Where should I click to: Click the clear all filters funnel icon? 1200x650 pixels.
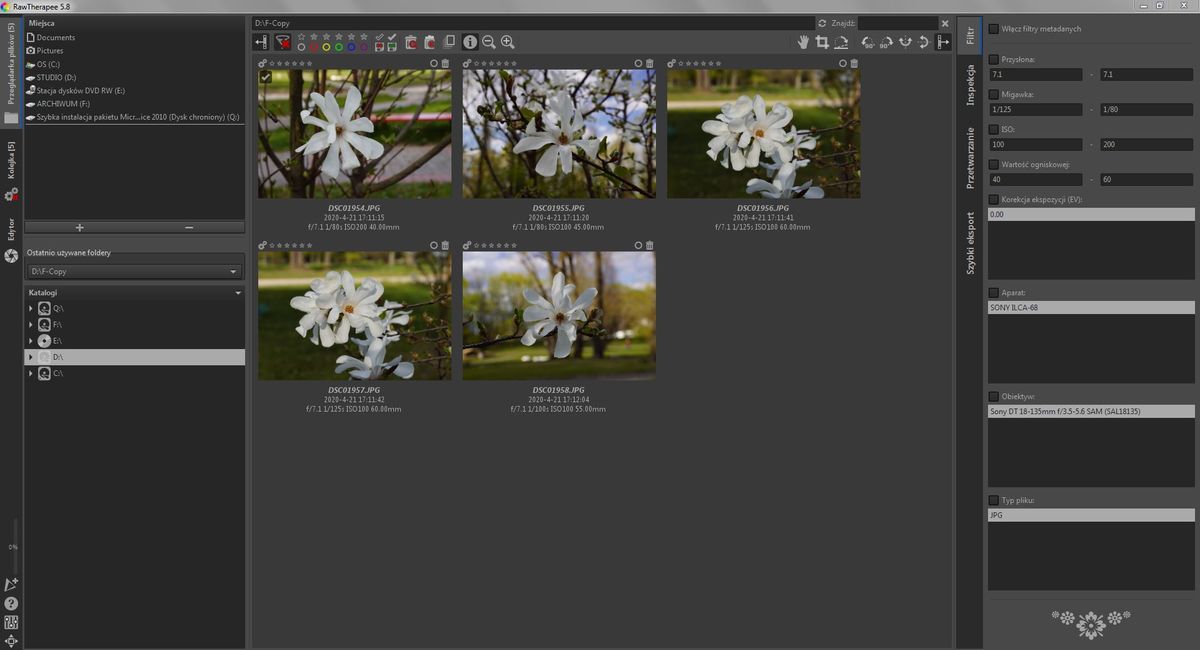click(283, 42)
